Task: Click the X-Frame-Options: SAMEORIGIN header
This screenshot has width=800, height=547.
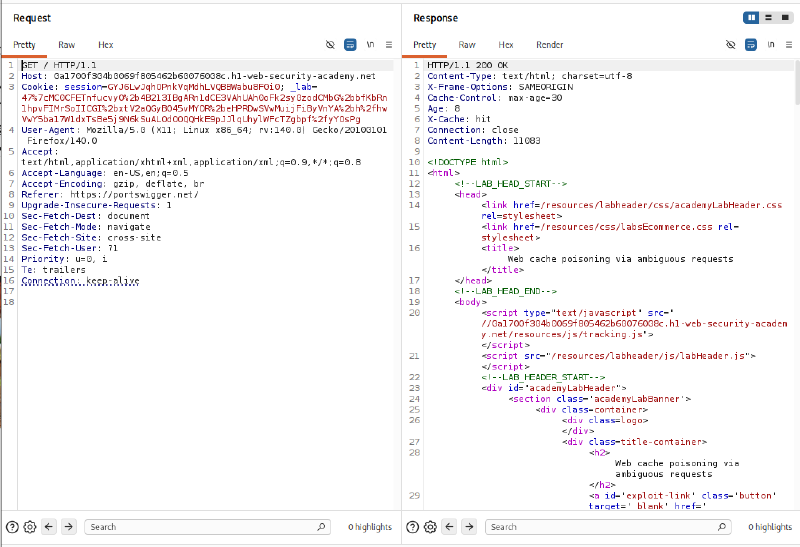Action: tap(500, 87)
